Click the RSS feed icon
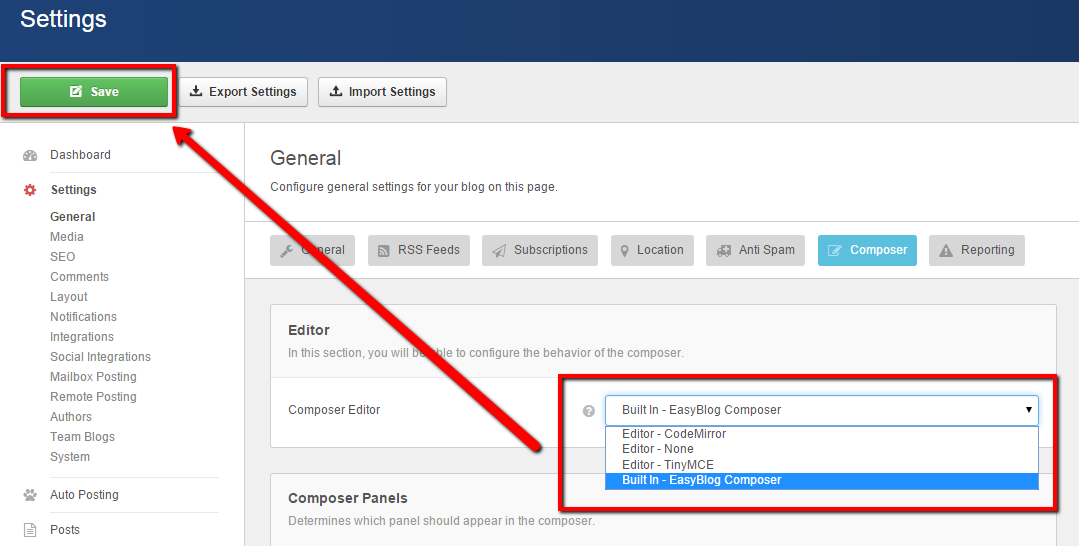 [x=384, y=251]
